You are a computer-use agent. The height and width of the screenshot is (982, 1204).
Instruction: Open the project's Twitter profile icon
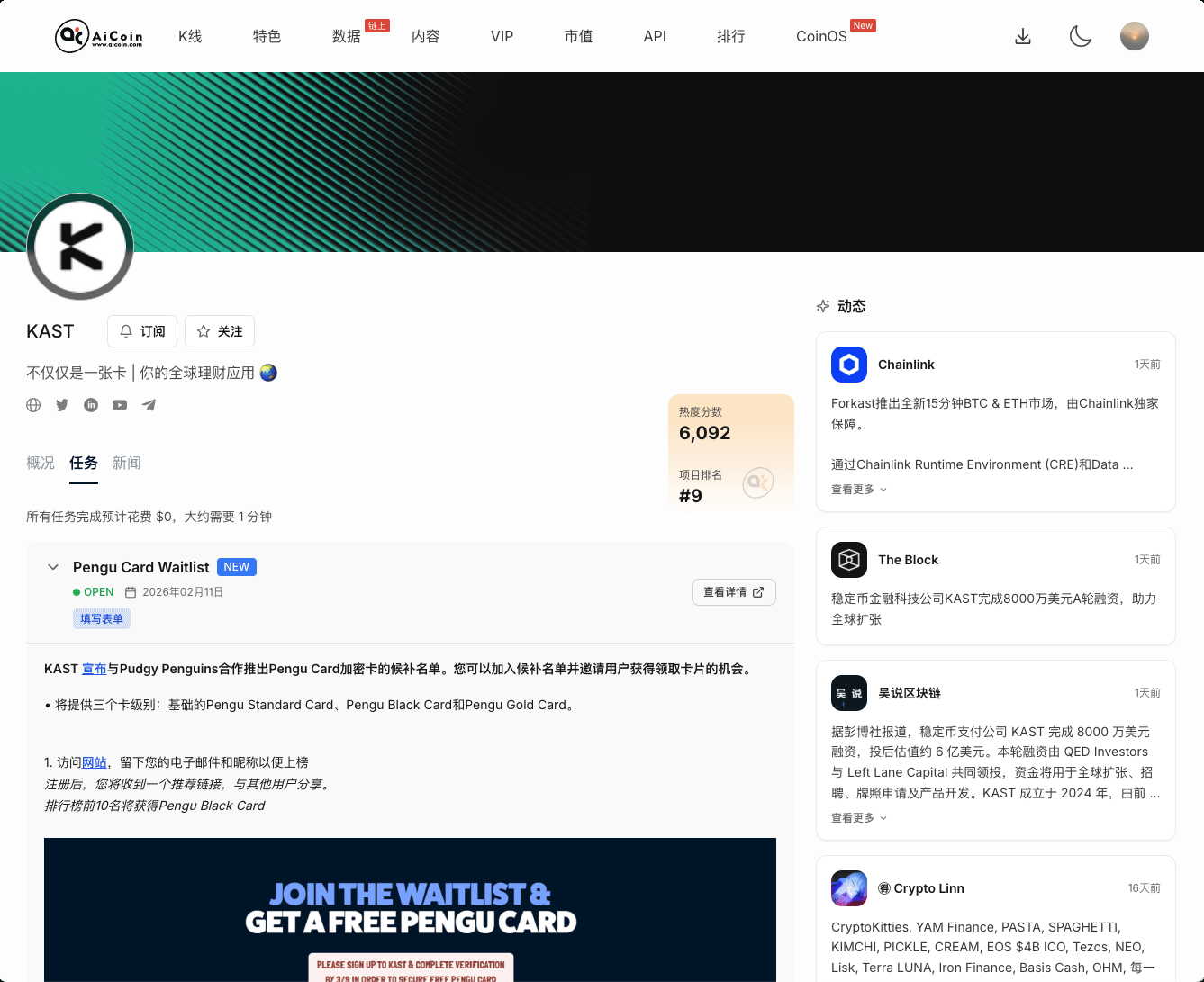point(61,405)
